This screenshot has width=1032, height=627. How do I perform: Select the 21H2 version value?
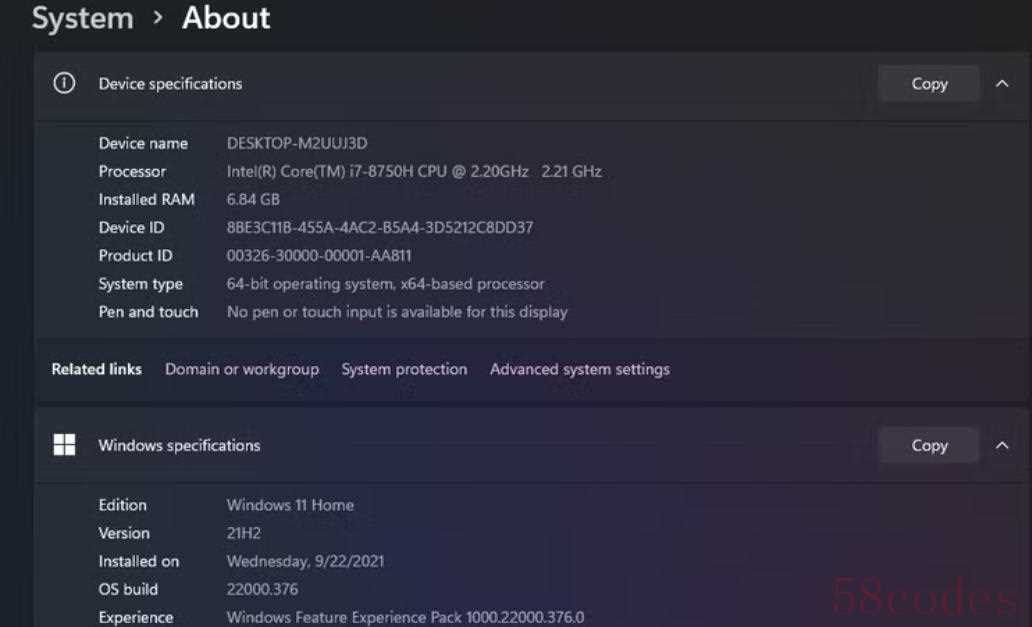[244, 534]
